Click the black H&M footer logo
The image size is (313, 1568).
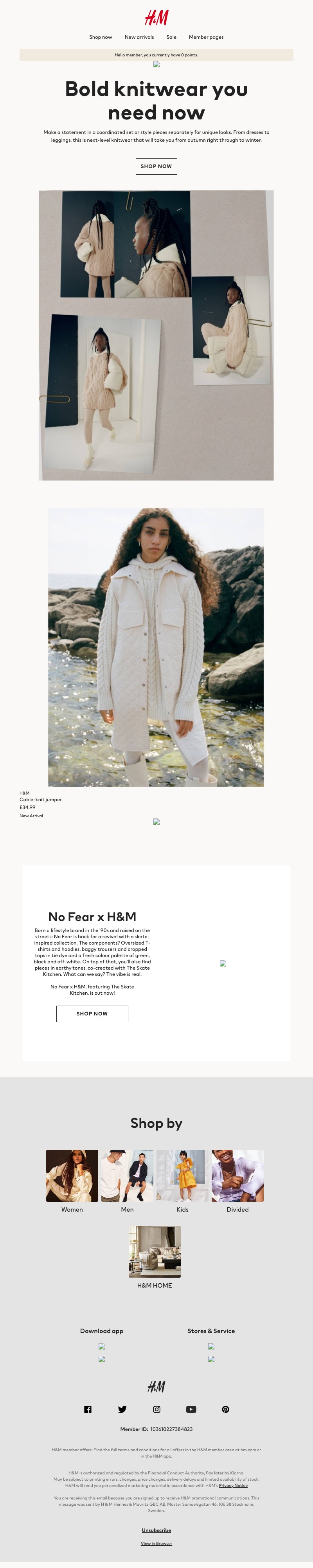pyautogui.click(x=156, y=1386)
